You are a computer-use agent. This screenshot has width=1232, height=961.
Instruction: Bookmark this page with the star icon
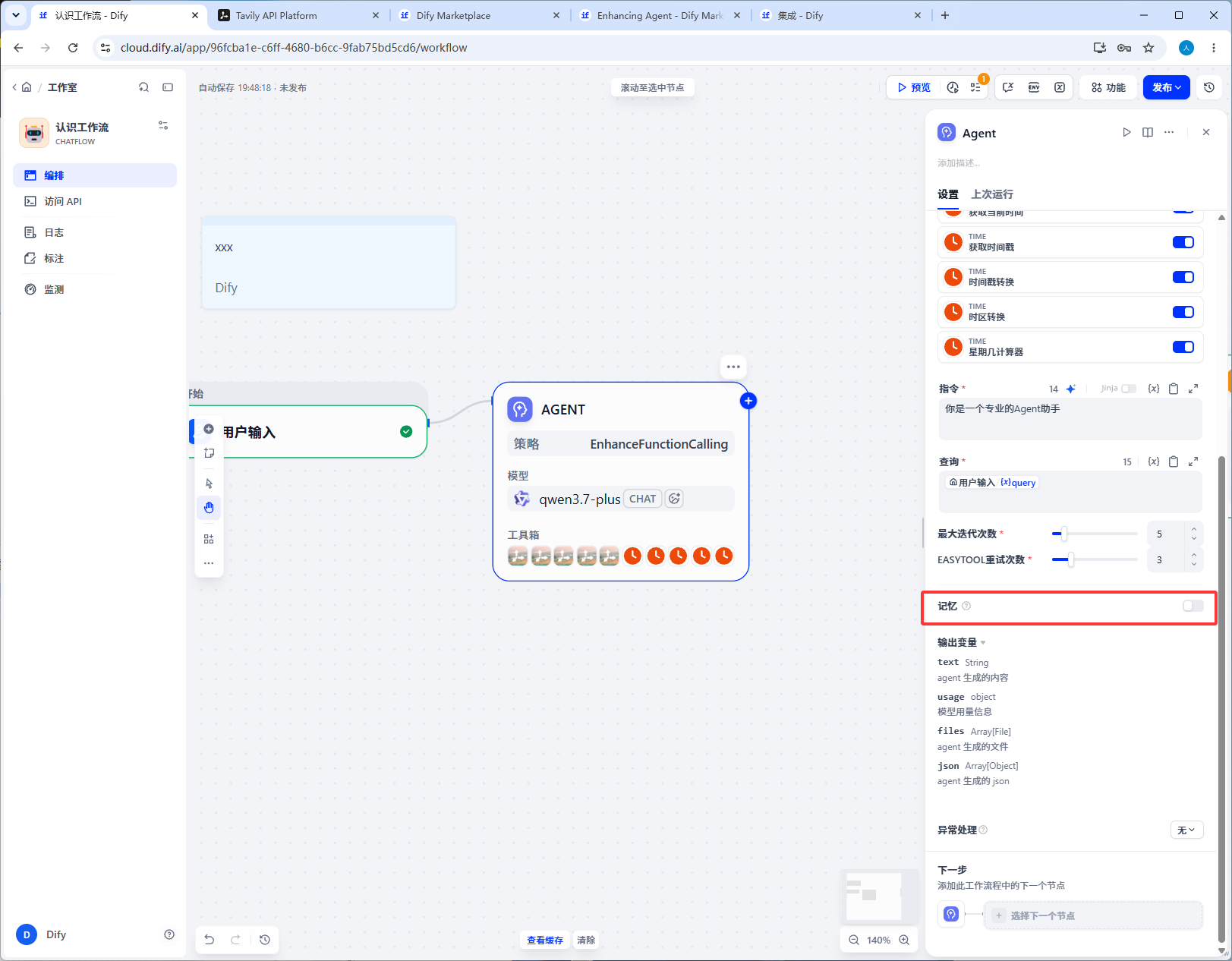[x=1149, y=48]
